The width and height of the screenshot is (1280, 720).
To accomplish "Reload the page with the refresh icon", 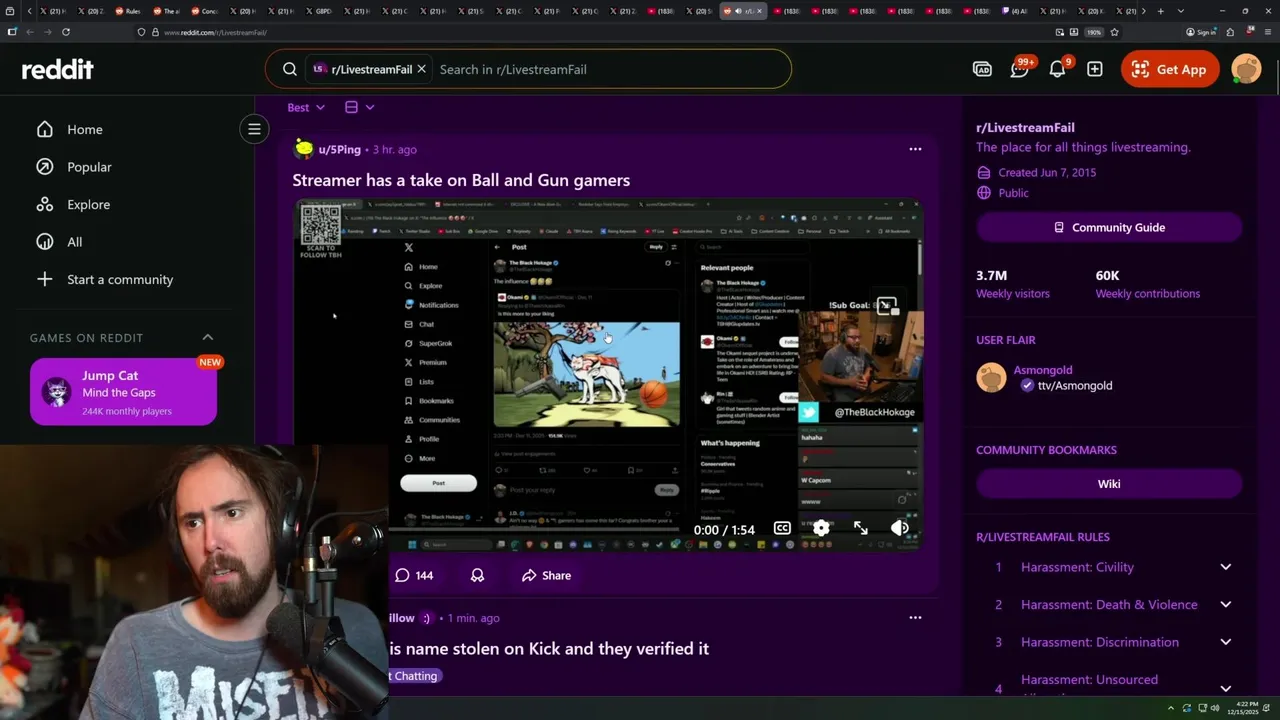I will pyautogui.click(x=65, y=32).
